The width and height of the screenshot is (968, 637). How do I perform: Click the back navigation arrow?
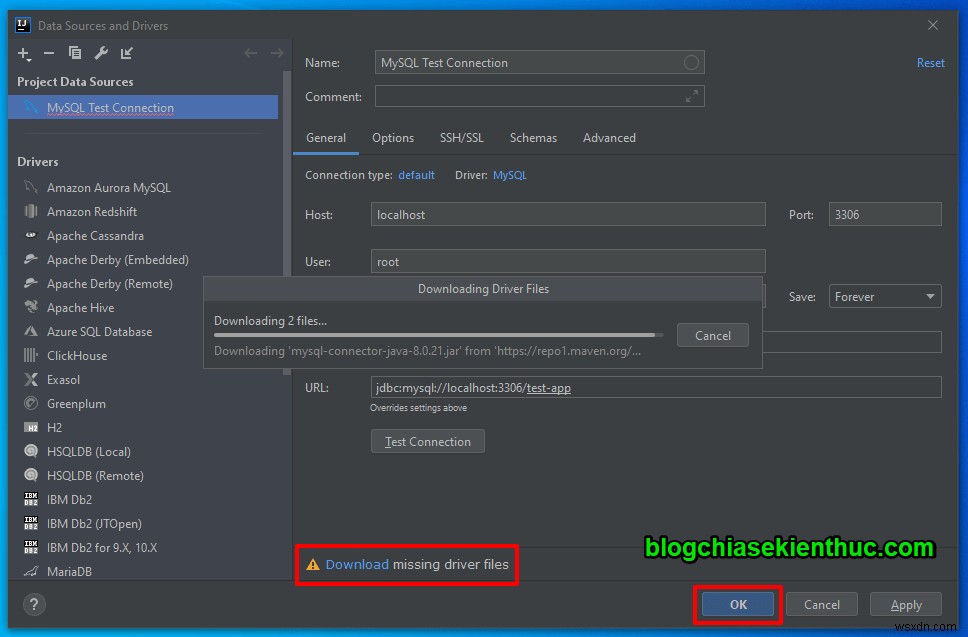point(251,53)
